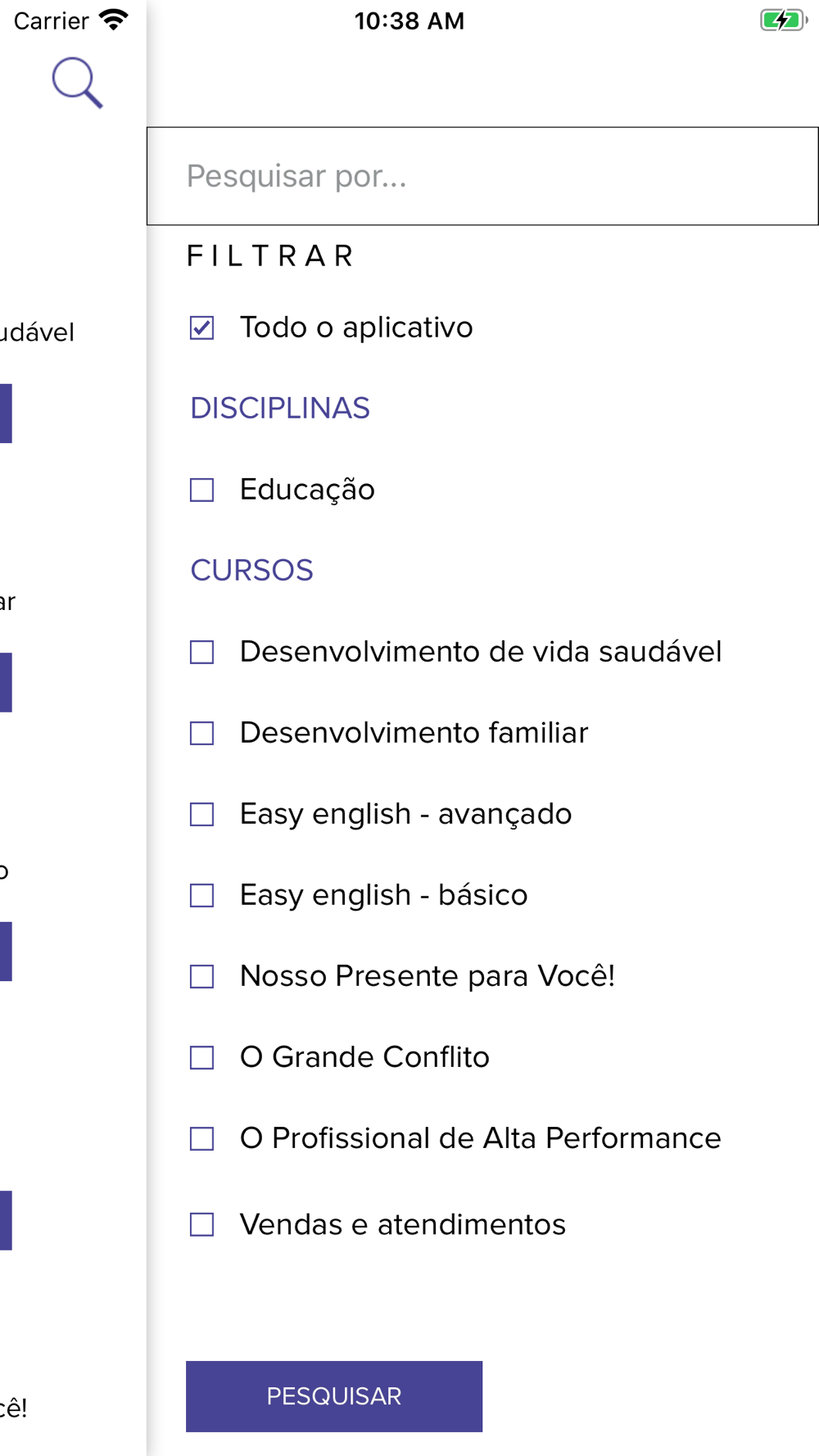819x1456 pixels.
Task: Tap the Desenvolvimento familiar label
Action: (x=414, y=733)
